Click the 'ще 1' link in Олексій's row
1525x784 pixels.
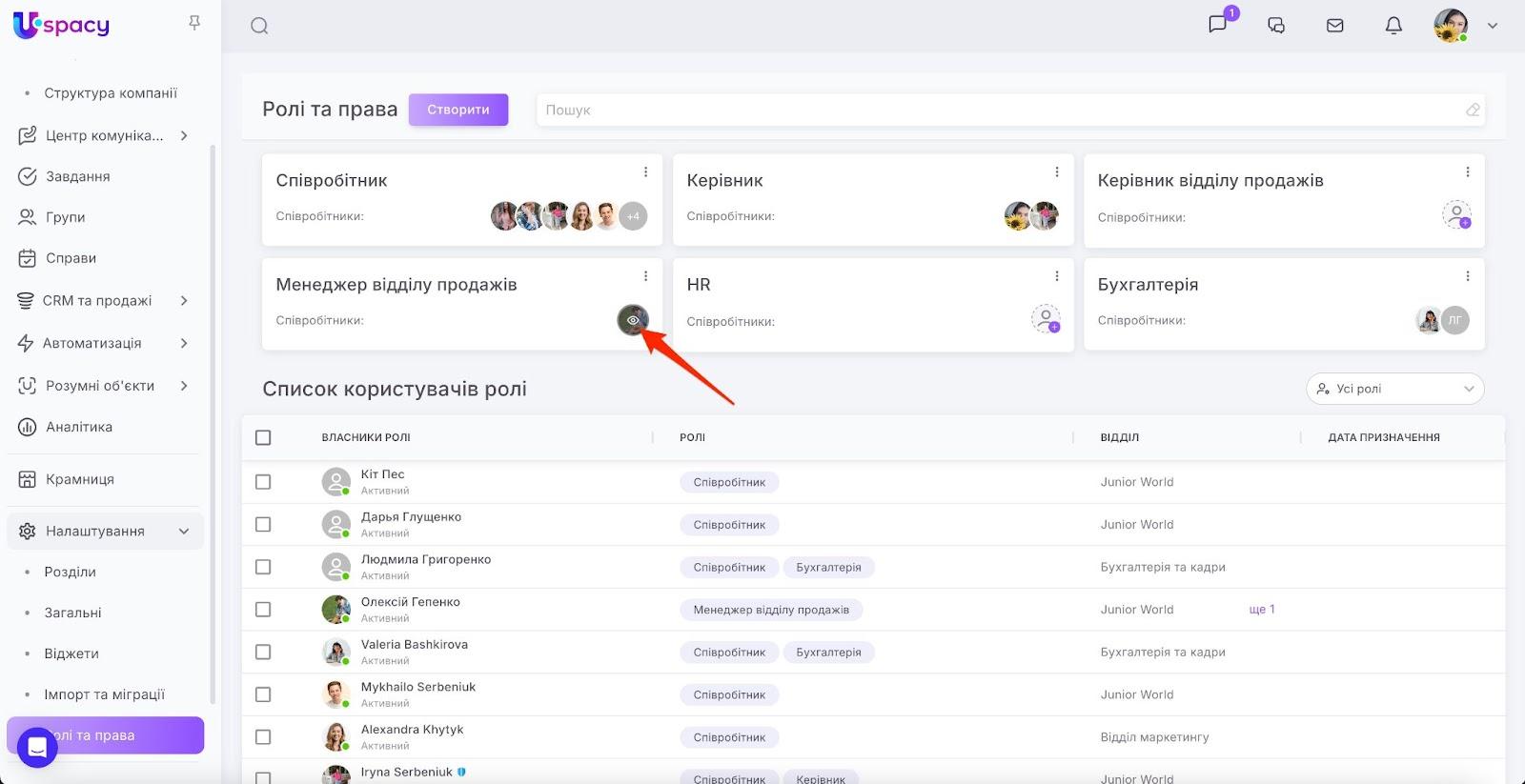click(x=1261, y=610)
